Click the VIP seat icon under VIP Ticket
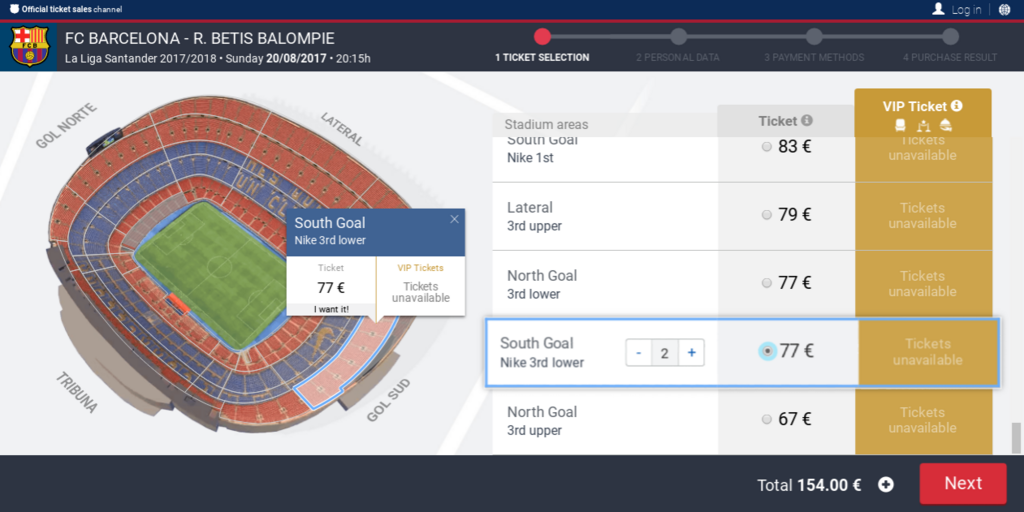This screenshot has height=512, width=1024. click(900, 125)
